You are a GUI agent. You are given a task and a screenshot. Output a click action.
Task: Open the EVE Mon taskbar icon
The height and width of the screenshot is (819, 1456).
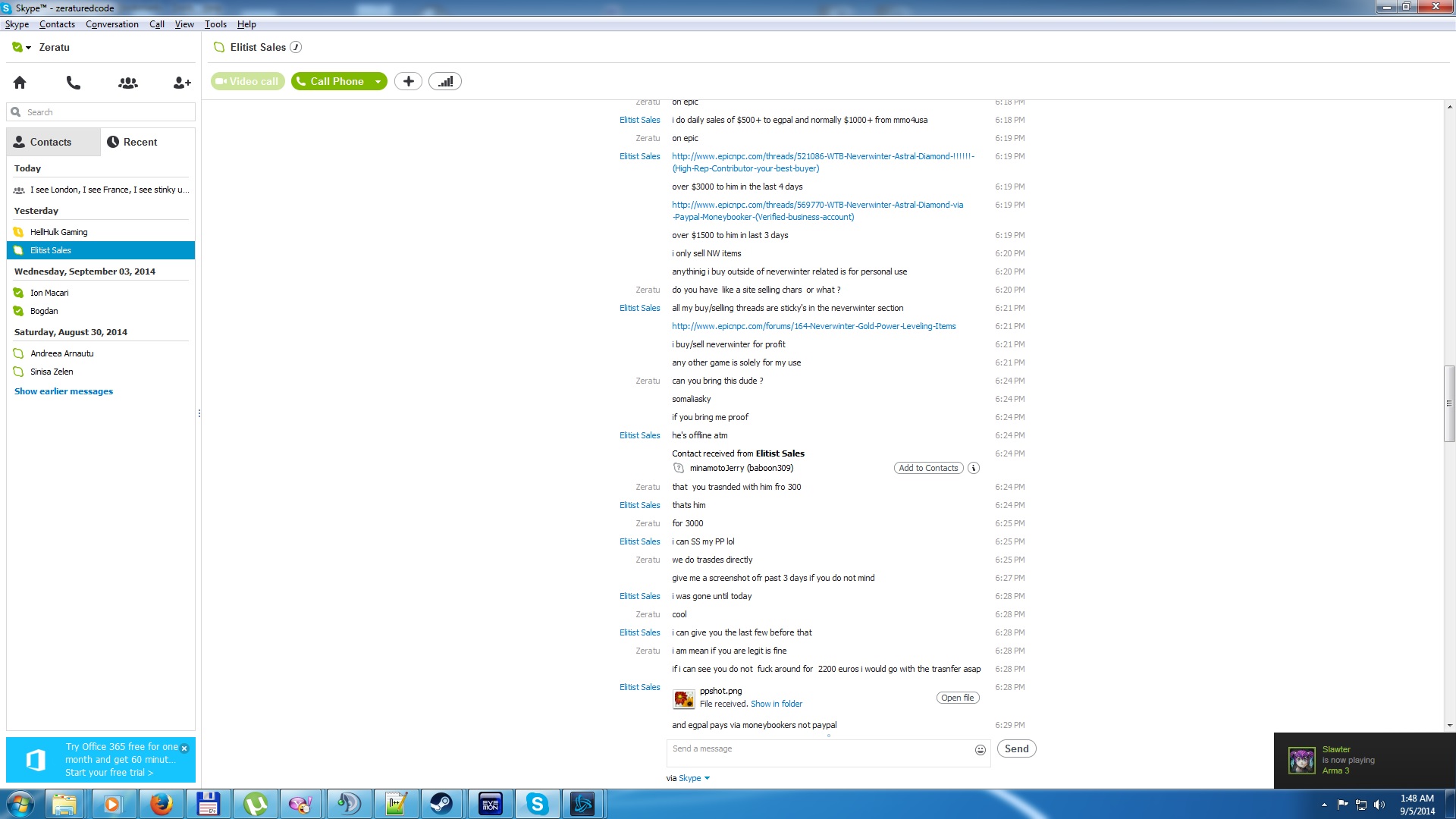(x=490, y=804)
